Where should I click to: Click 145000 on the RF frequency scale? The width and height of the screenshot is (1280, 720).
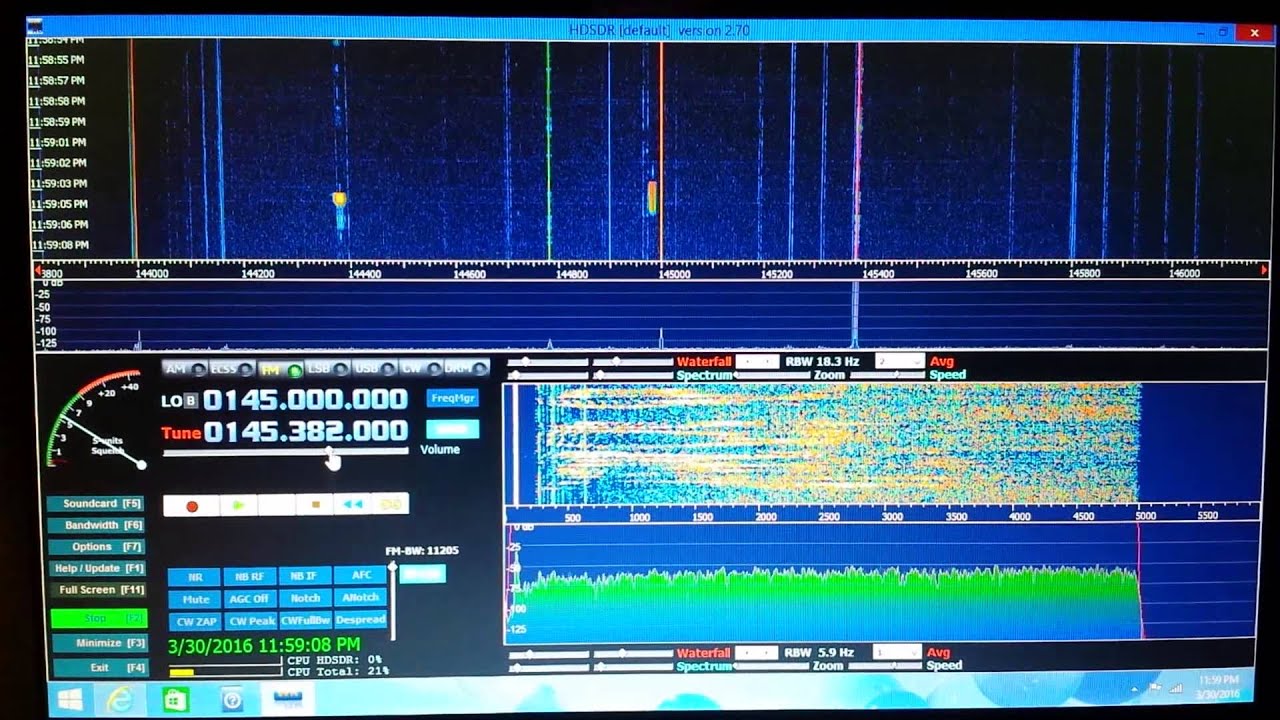[x=675, y=273]
